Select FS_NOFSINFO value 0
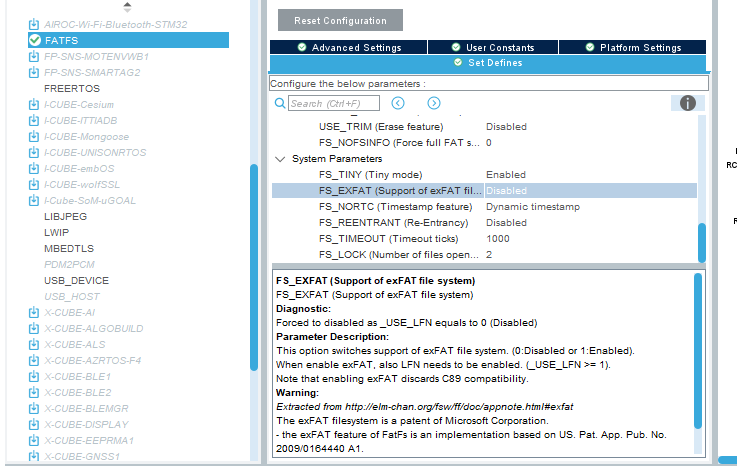Image resolution: width=737 pixels, height=469 pixels. 489,142
